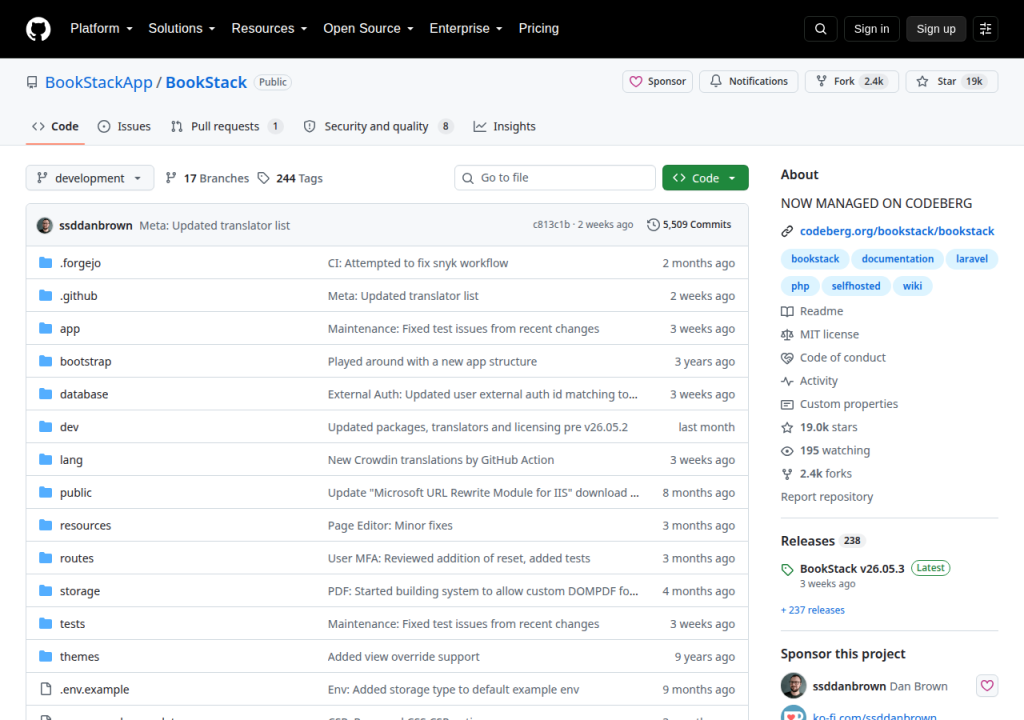Click the note icon beside Custom properties

[x=787, y=404]
